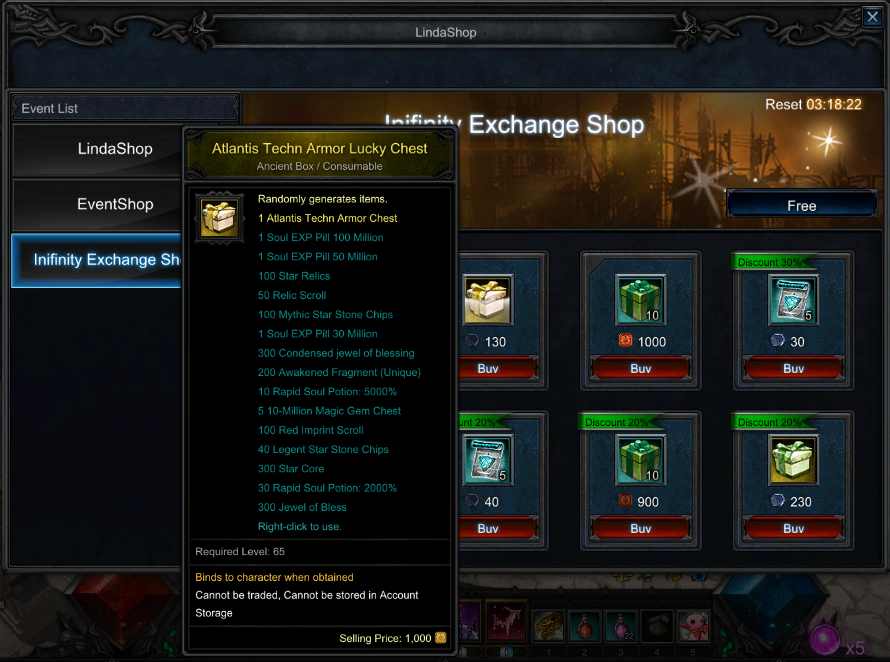Use the pink potion in hotbar slot 3

tap(621, 627)
